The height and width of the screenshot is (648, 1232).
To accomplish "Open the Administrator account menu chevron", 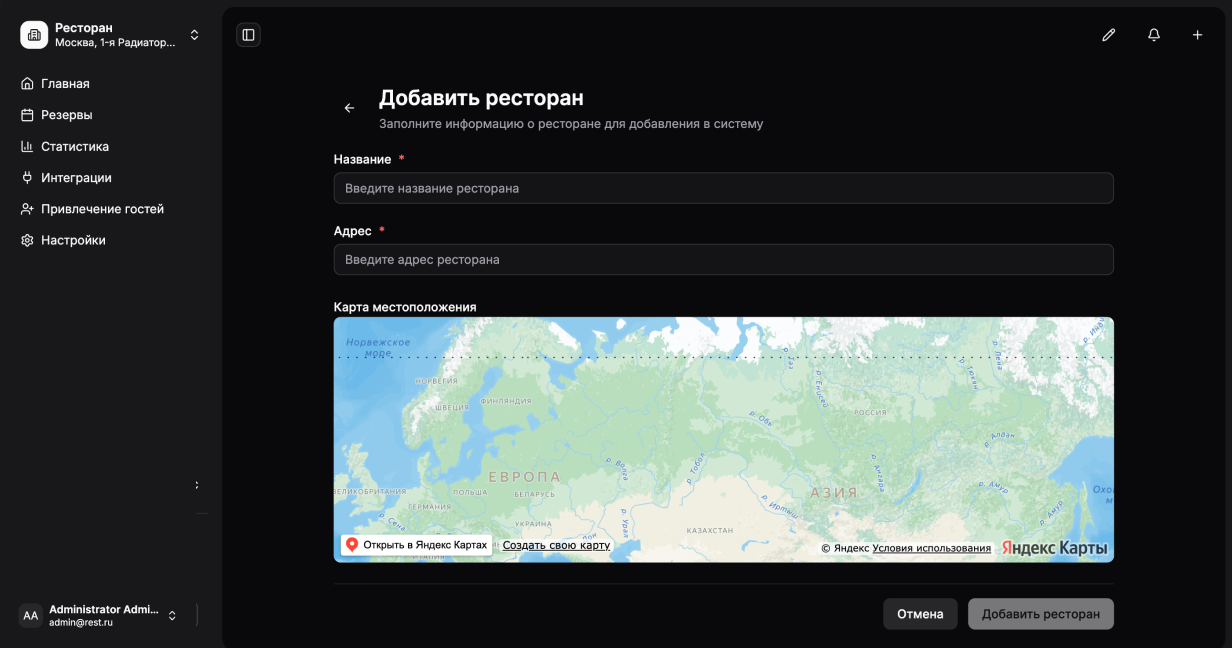I will pos(172,615).
